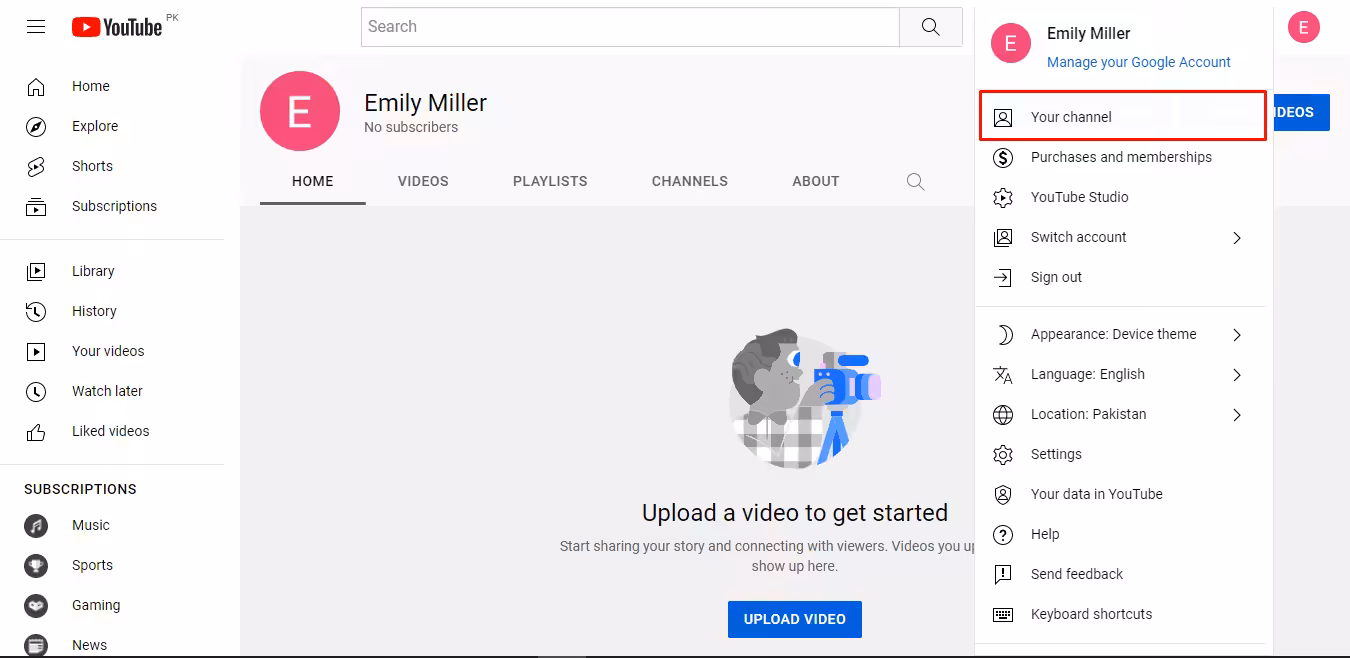
Task: Click the Liked videos thumbs-up icon
Action: (x=36, y=432)
